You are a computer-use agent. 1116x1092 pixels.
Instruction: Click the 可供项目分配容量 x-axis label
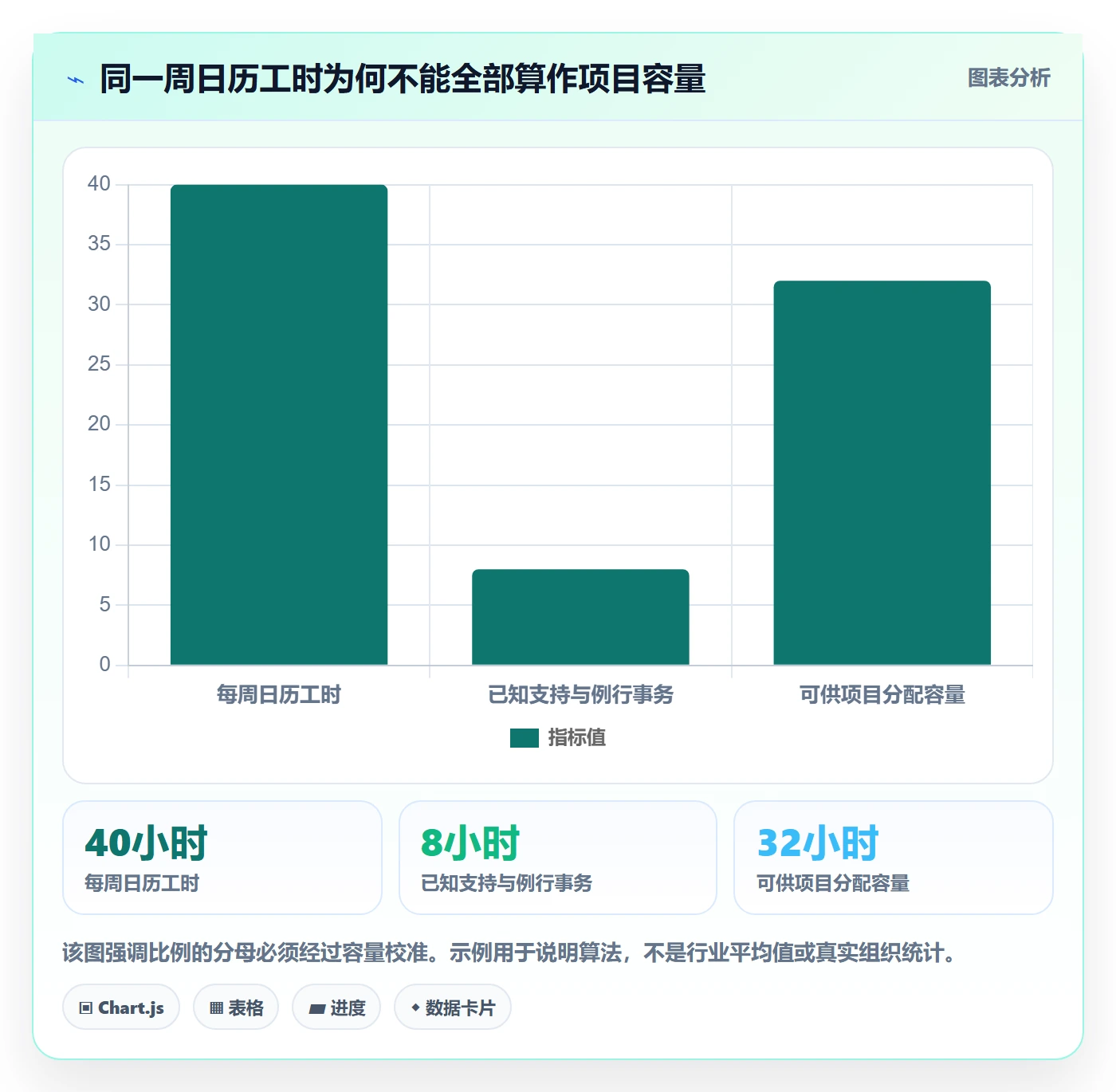pyautogui.click(x=882, y=695)
